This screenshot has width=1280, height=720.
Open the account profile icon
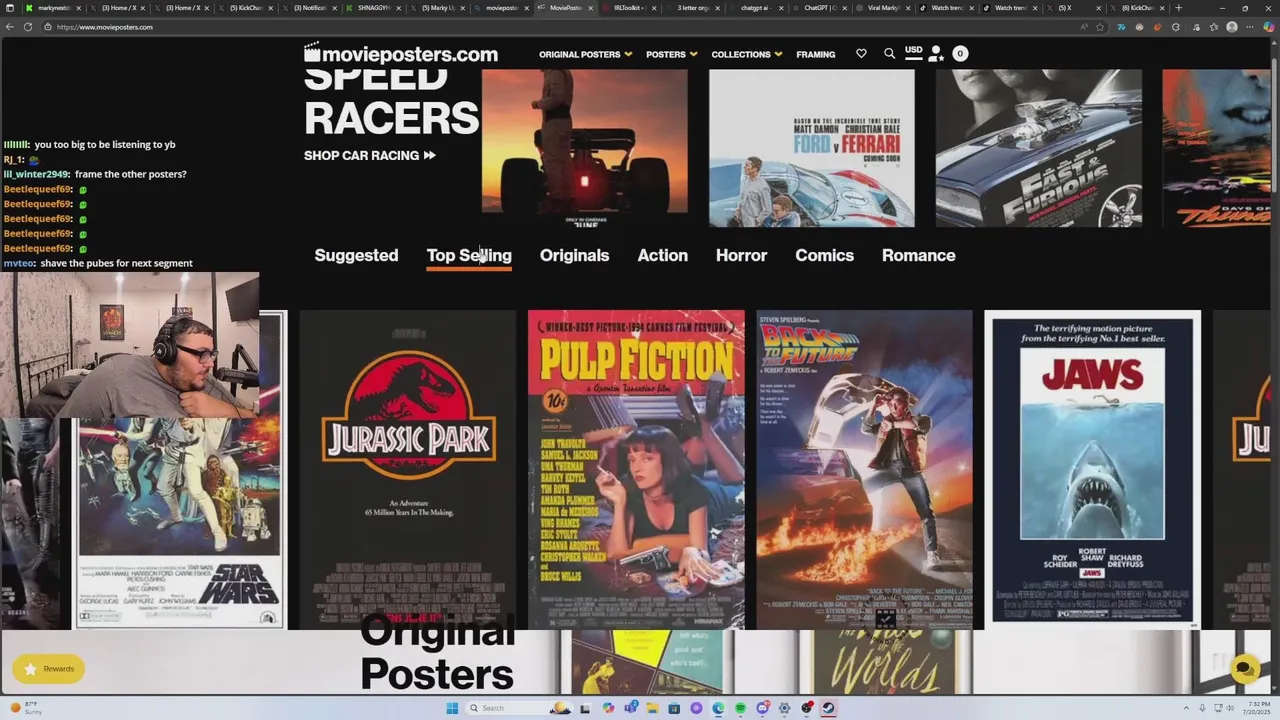point(935,54)
